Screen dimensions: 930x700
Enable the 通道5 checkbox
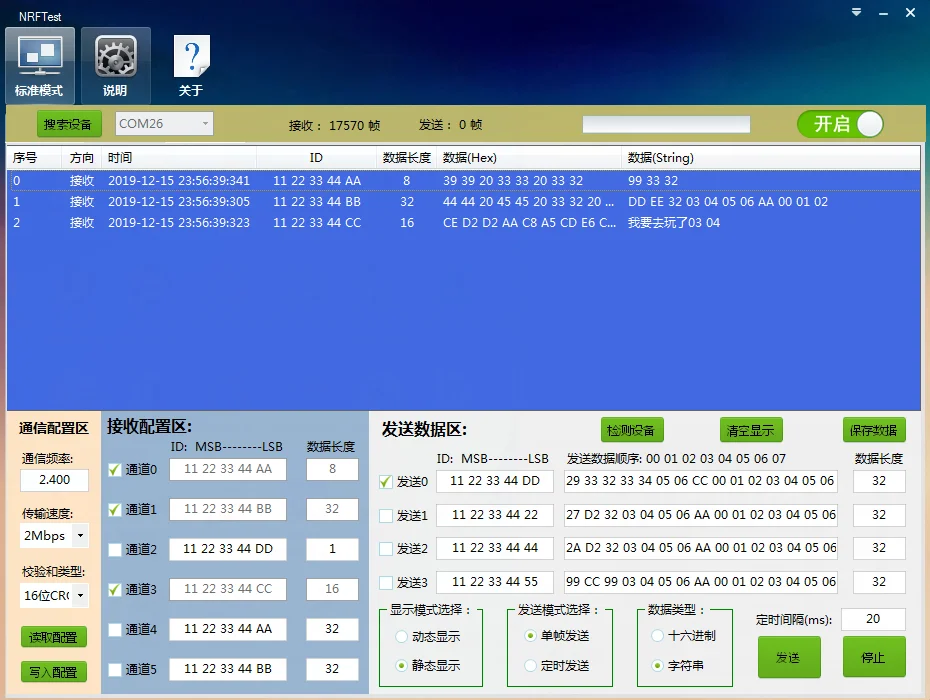coord(115,670)
